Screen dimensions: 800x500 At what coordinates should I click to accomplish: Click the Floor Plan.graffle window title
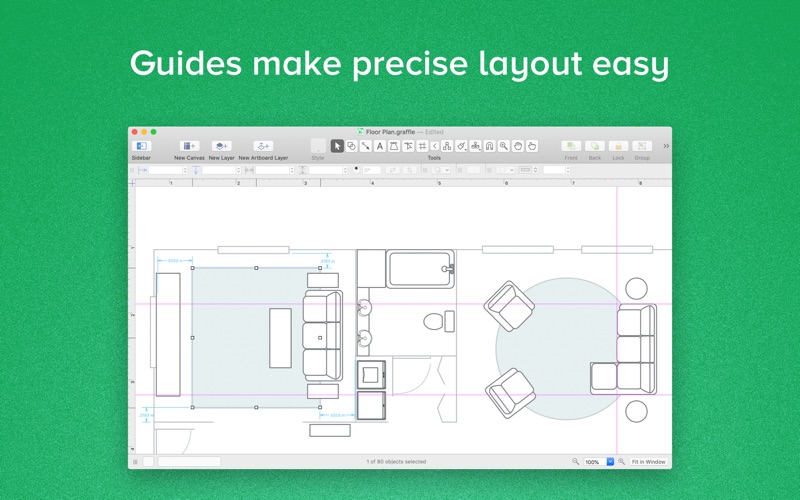[390, 132]
